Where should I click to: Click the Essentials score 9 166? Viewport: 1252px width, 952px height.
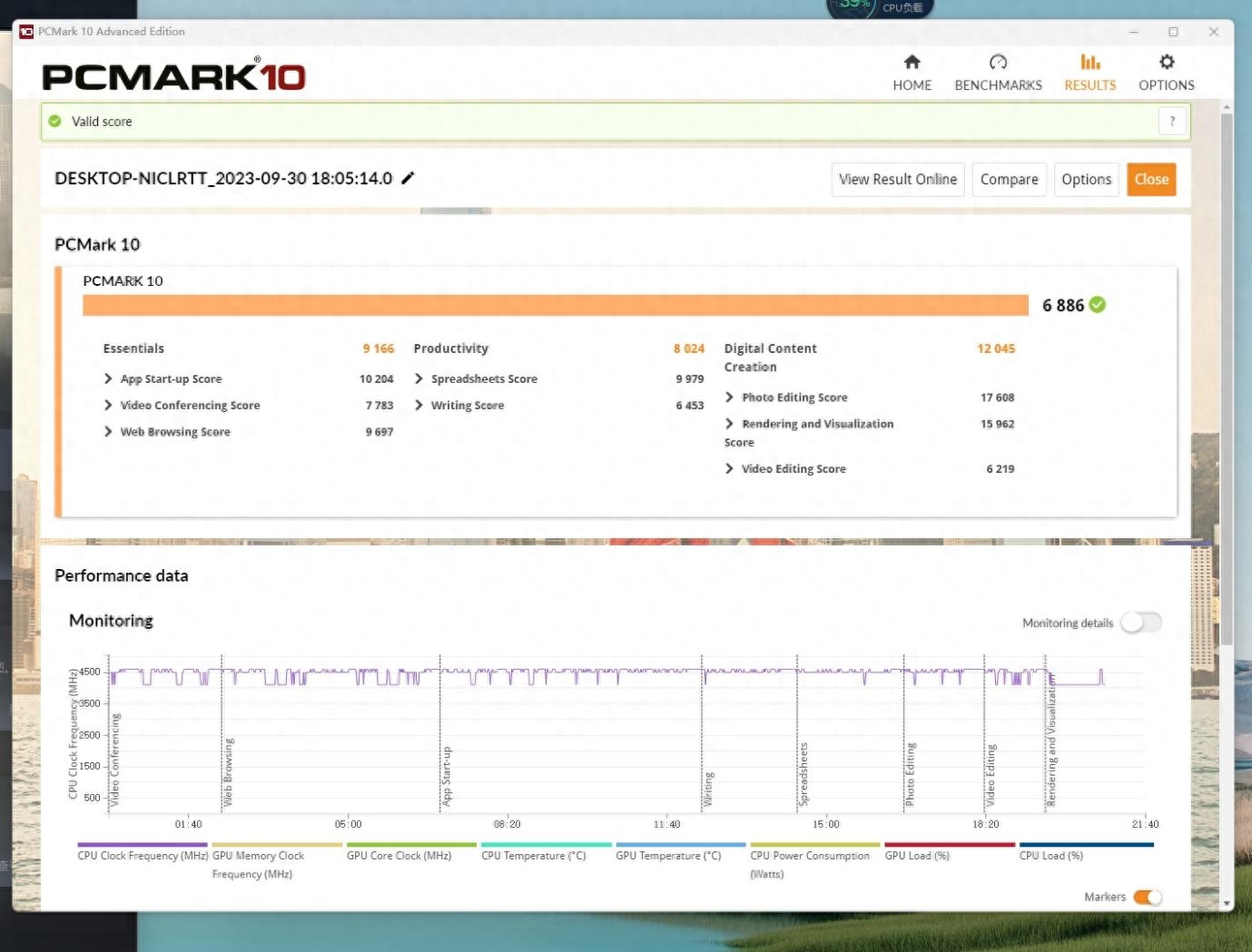click(x=379, y=348)
